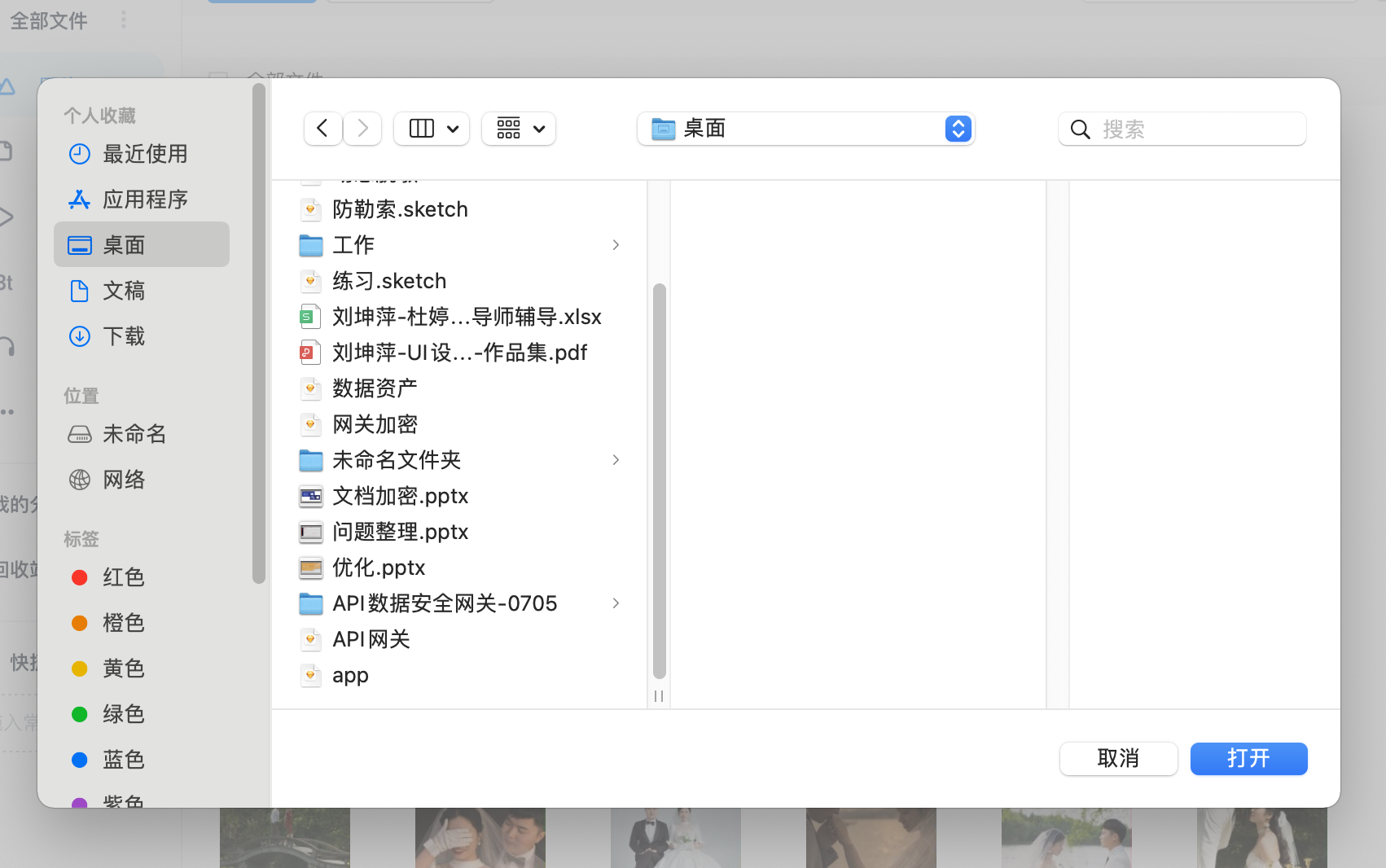
Task: Click the 未命名 disk drive icon
Action: (80, 434)
